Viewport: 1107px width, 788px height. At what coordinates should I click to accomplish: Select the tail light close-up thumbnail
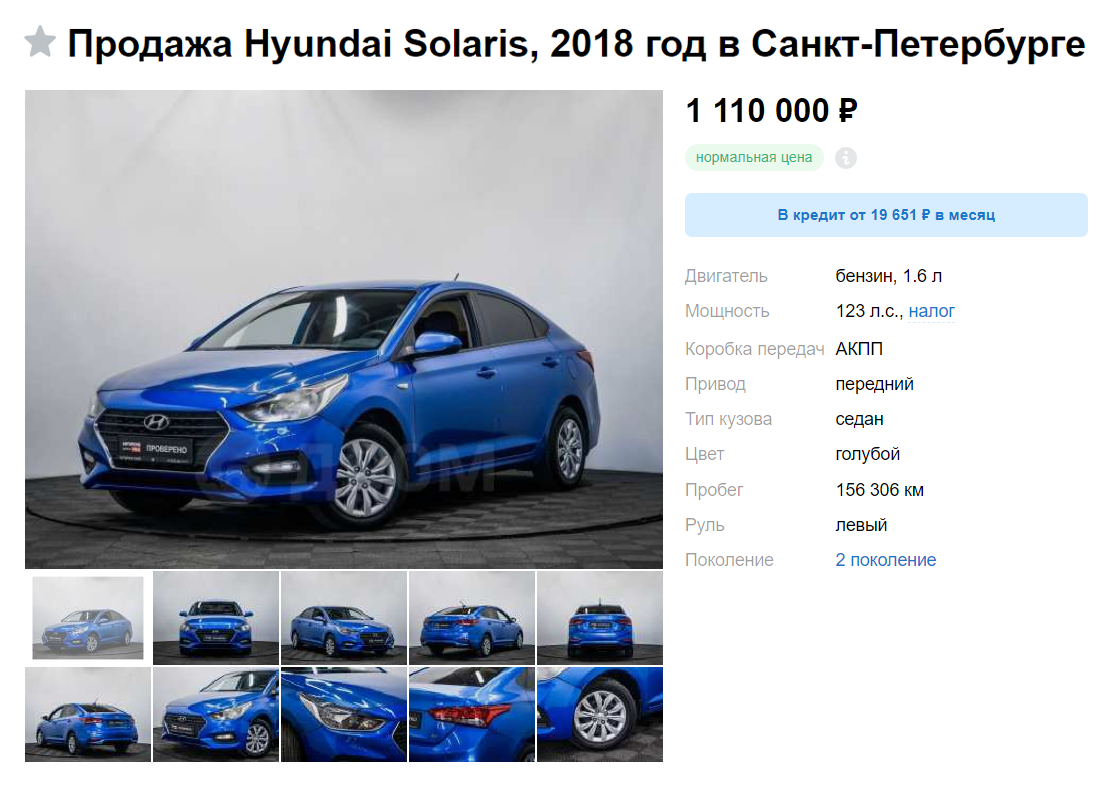tap(472, 715)
